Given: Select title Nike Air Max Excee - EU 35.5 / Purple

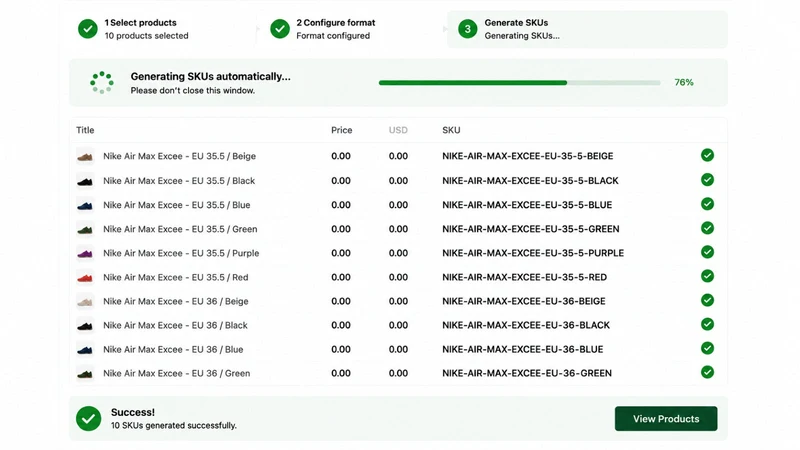Looking at the screenshot, I should 181,253.
